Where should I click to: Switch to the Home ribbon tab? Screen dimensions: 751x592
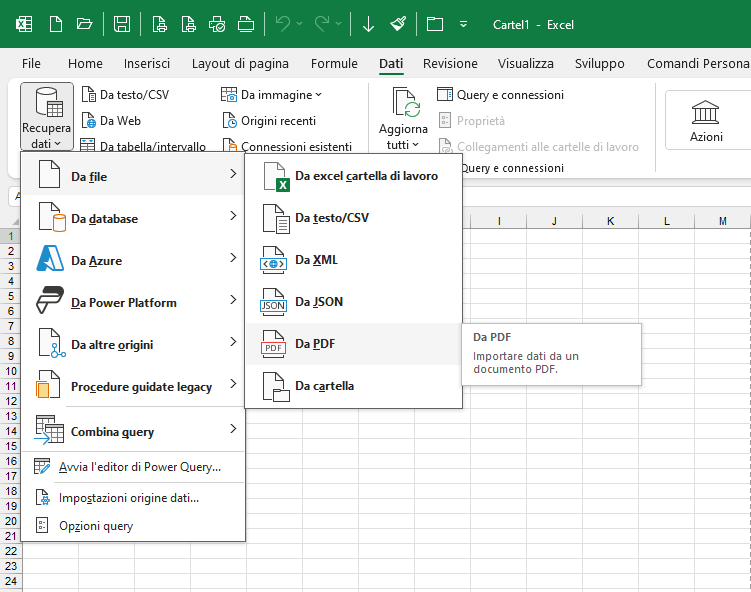coord(85,63)
